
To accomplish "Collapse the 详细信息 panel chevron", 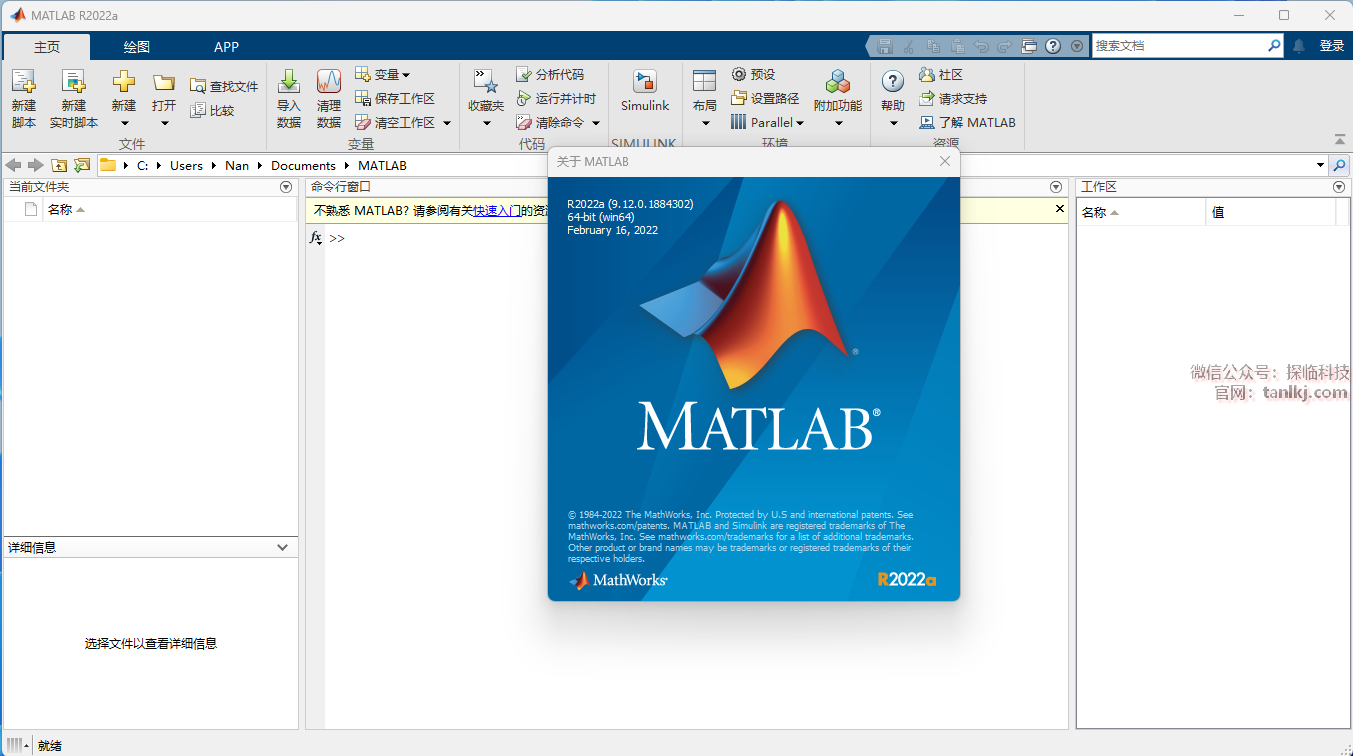I will 283,547.
